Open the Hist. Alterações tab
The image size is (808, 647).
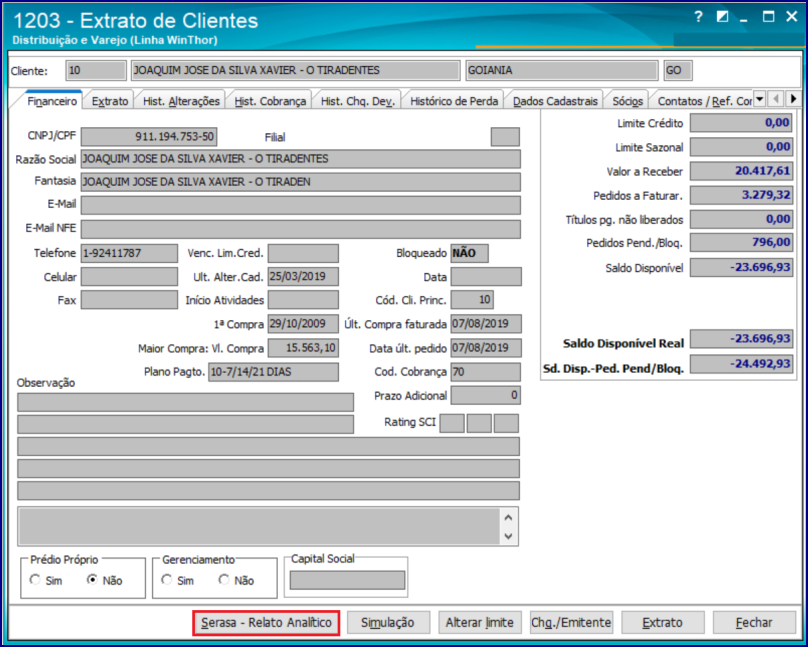coord(181,101)
